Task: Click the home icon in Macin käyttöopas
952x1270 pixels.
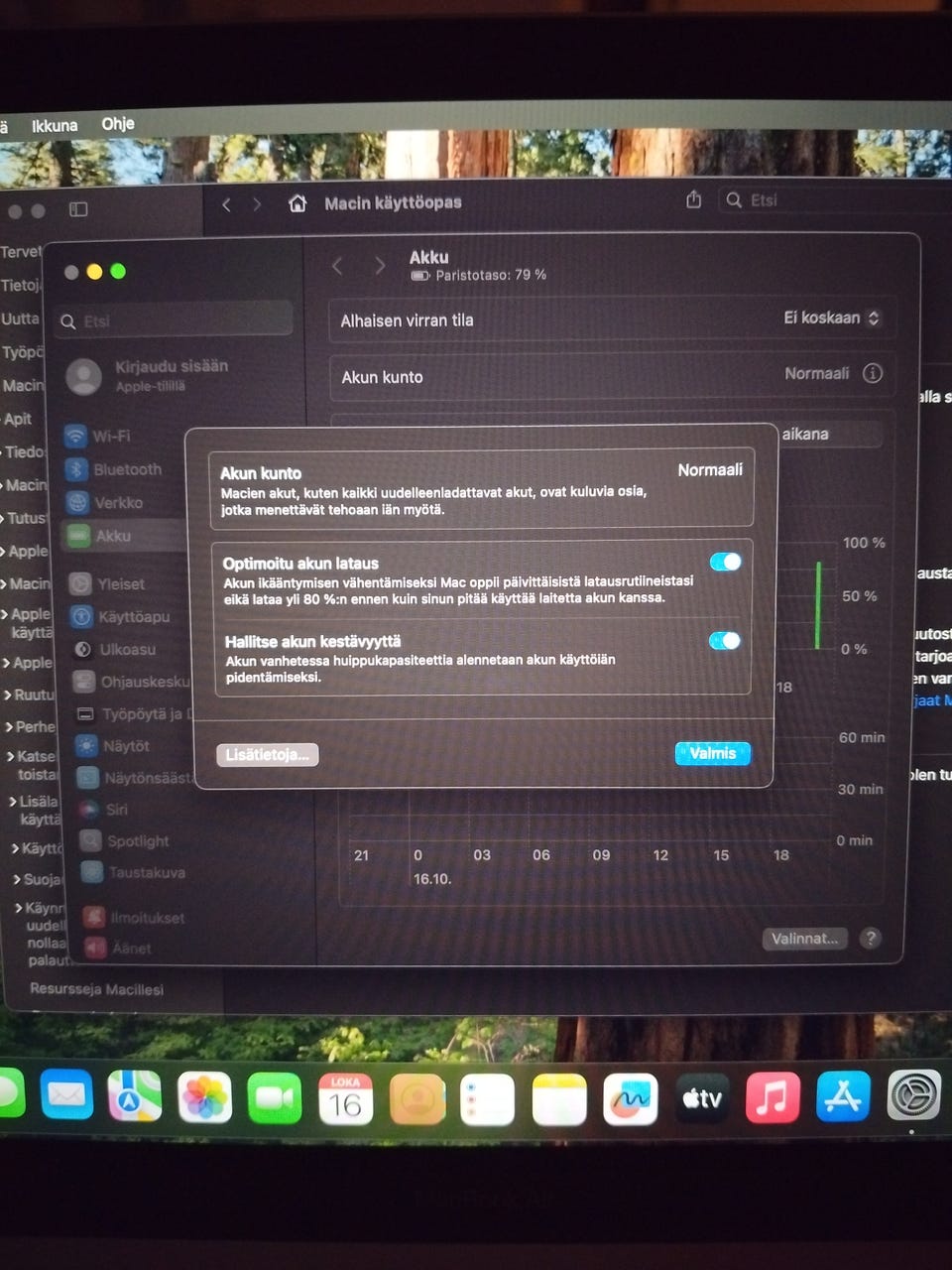Action: [297, 202]
